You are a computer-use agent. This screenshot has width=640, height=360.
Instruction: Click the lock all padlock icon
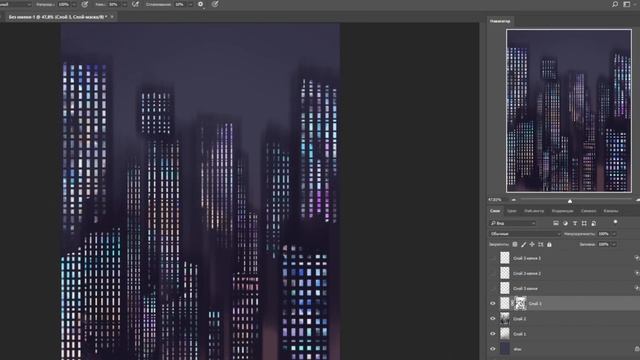coord(549,244)
